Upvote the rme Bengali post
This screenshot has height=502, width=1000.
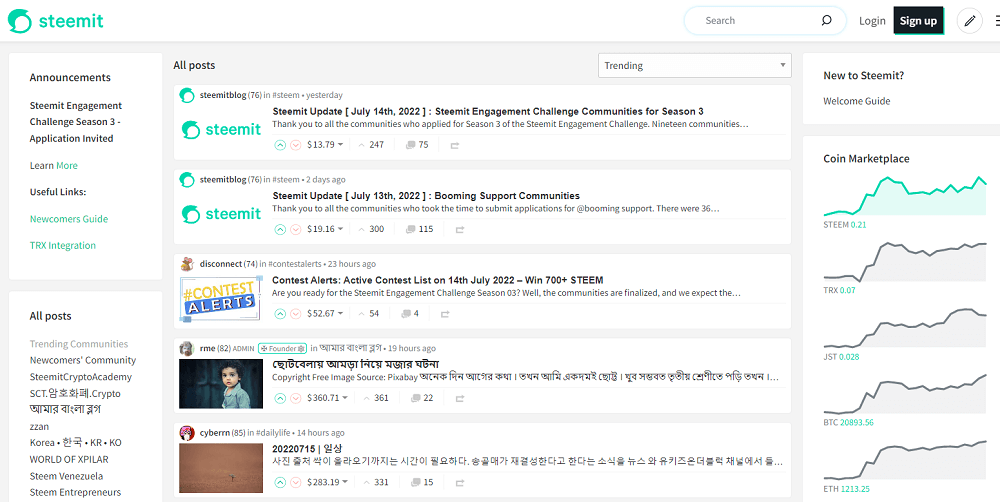click(x=280, y=398)
